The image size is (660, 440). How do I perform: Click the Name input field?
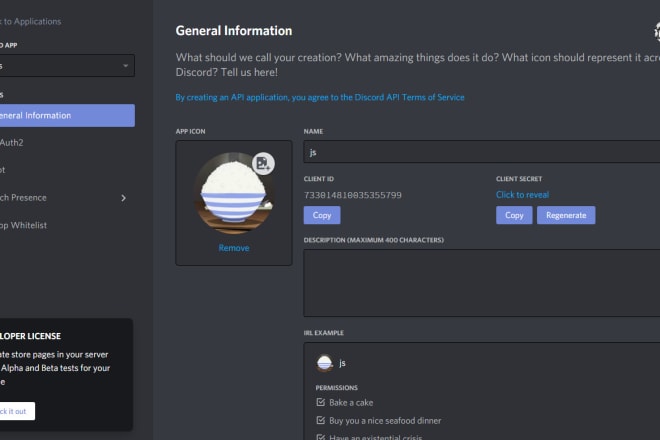click(482, 152)
